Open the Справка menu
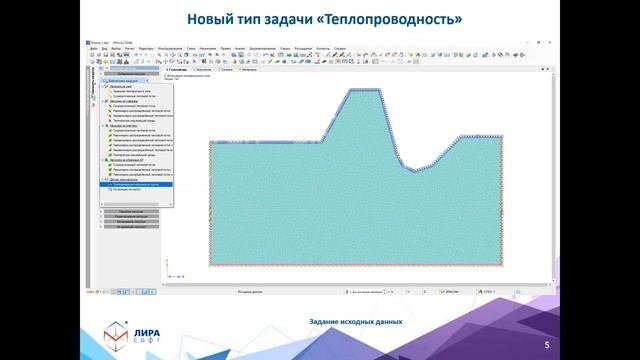 340,49
